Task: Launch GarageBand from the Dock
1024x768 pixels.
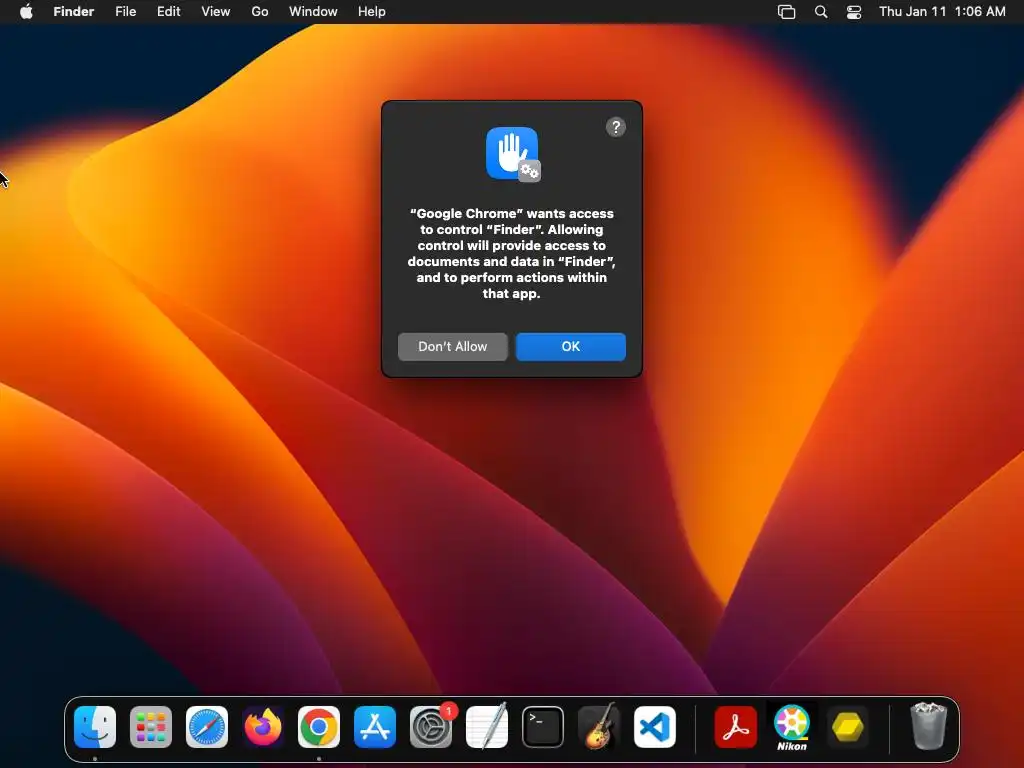Action: 599,726
